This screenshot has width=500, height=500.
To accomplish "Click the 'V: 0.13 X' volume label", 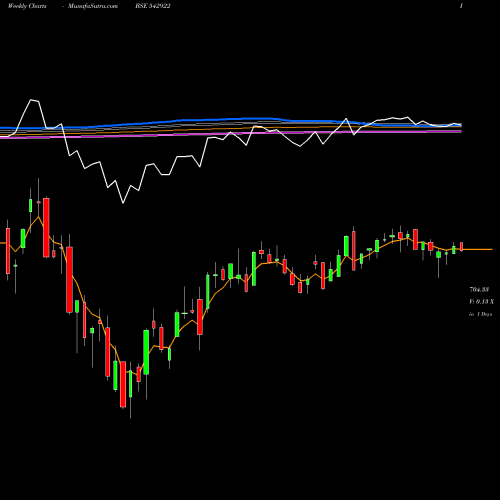I will pyautogui.click(x=482, y=302).
